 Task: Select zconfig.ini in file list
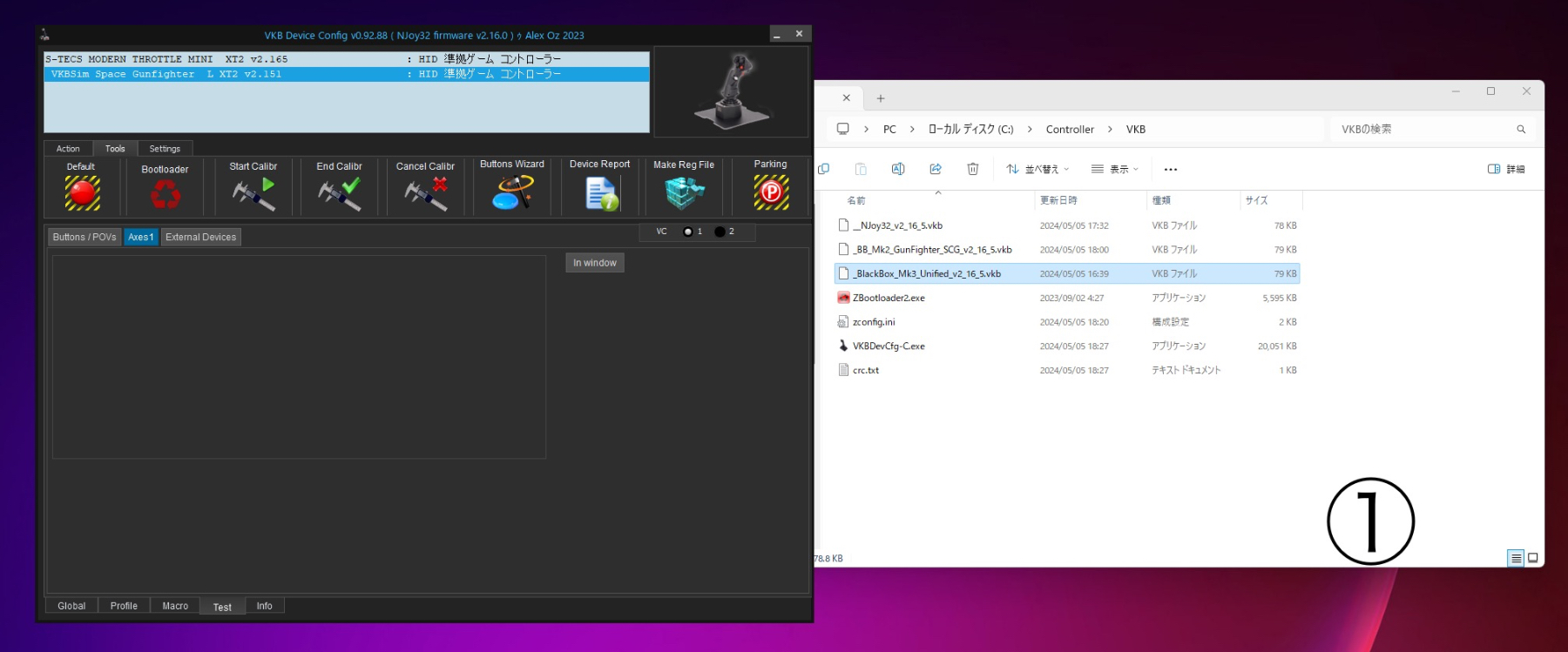[1067, 322]
